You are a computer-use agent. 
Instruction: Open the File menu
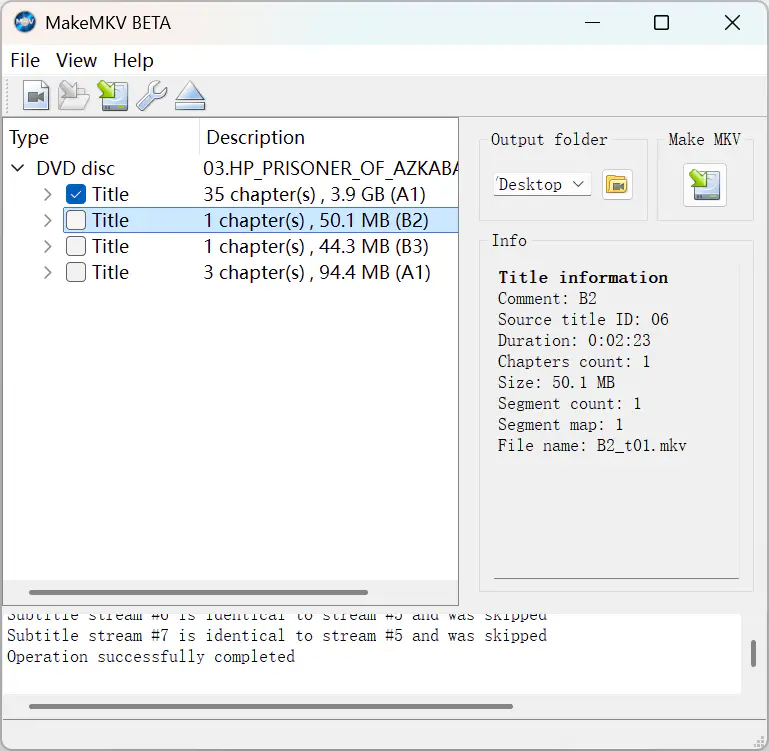coord(25,60)
